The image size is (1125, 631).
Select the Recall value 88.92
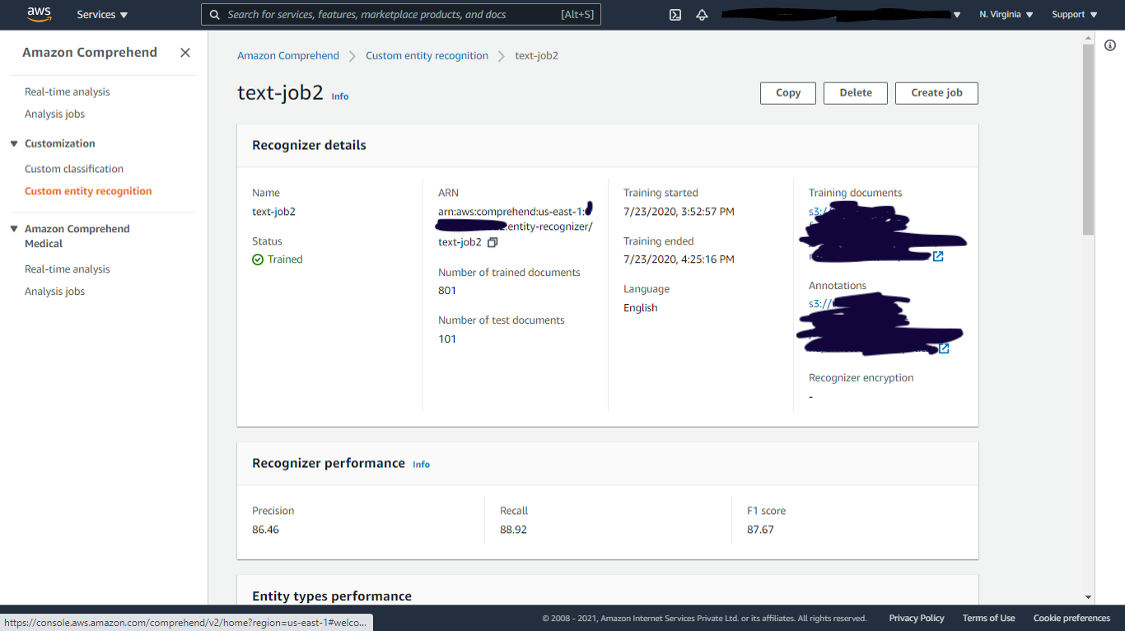tap(513, 530)
